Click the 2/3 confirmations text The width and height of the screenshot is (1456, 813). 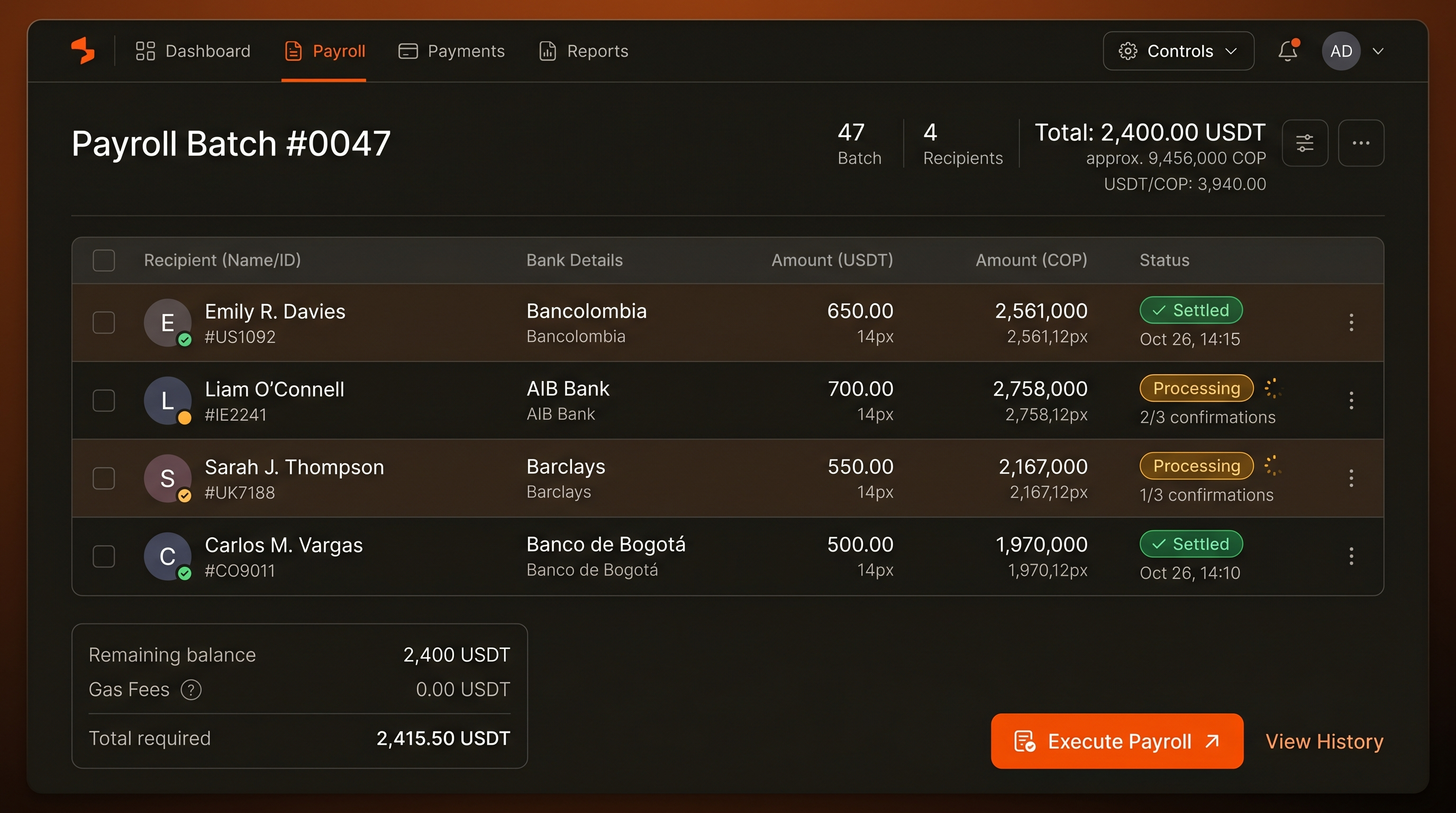(x=1207, y=417)
